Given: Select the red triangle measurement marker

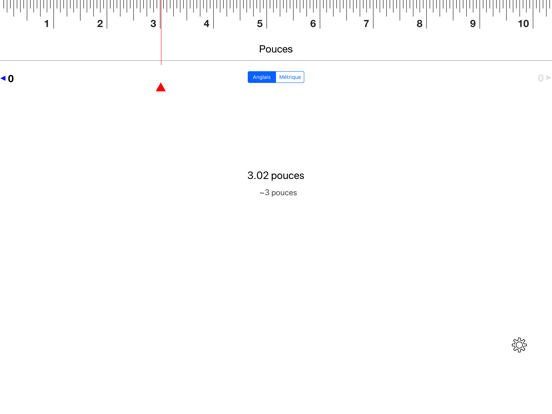Looking at the screenshot, I should (161, 87).
